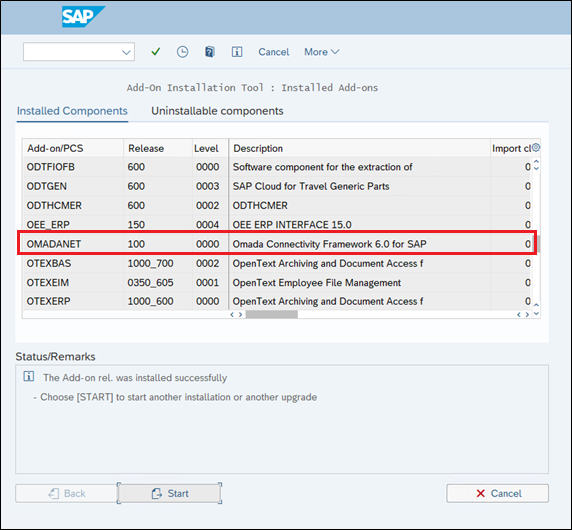The image size is (572, 530).
Task: Click the green checkmark confirm icon
Action: (x=155, y=52)
